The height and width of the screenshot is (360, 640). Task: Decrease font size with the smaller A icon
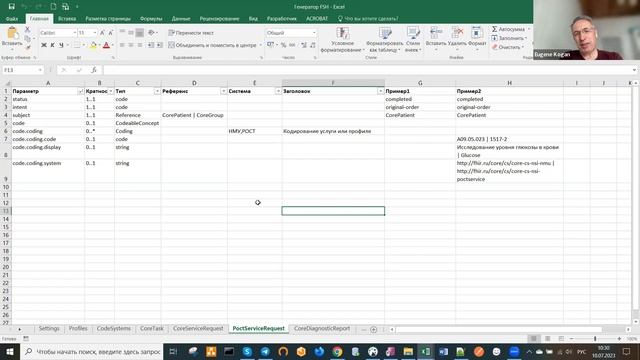pos(111,33)
